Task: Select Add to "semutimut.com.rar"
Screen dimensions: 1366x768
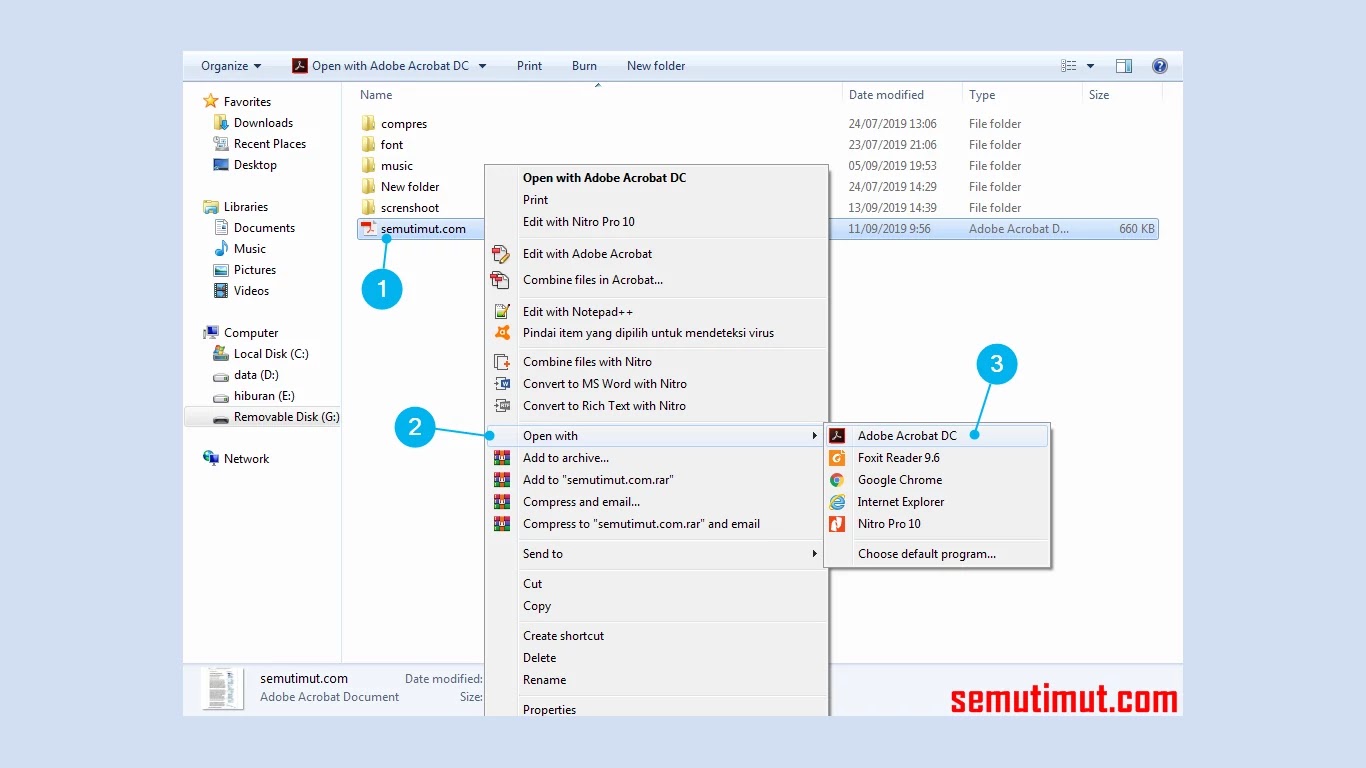Action: [657, 480]
